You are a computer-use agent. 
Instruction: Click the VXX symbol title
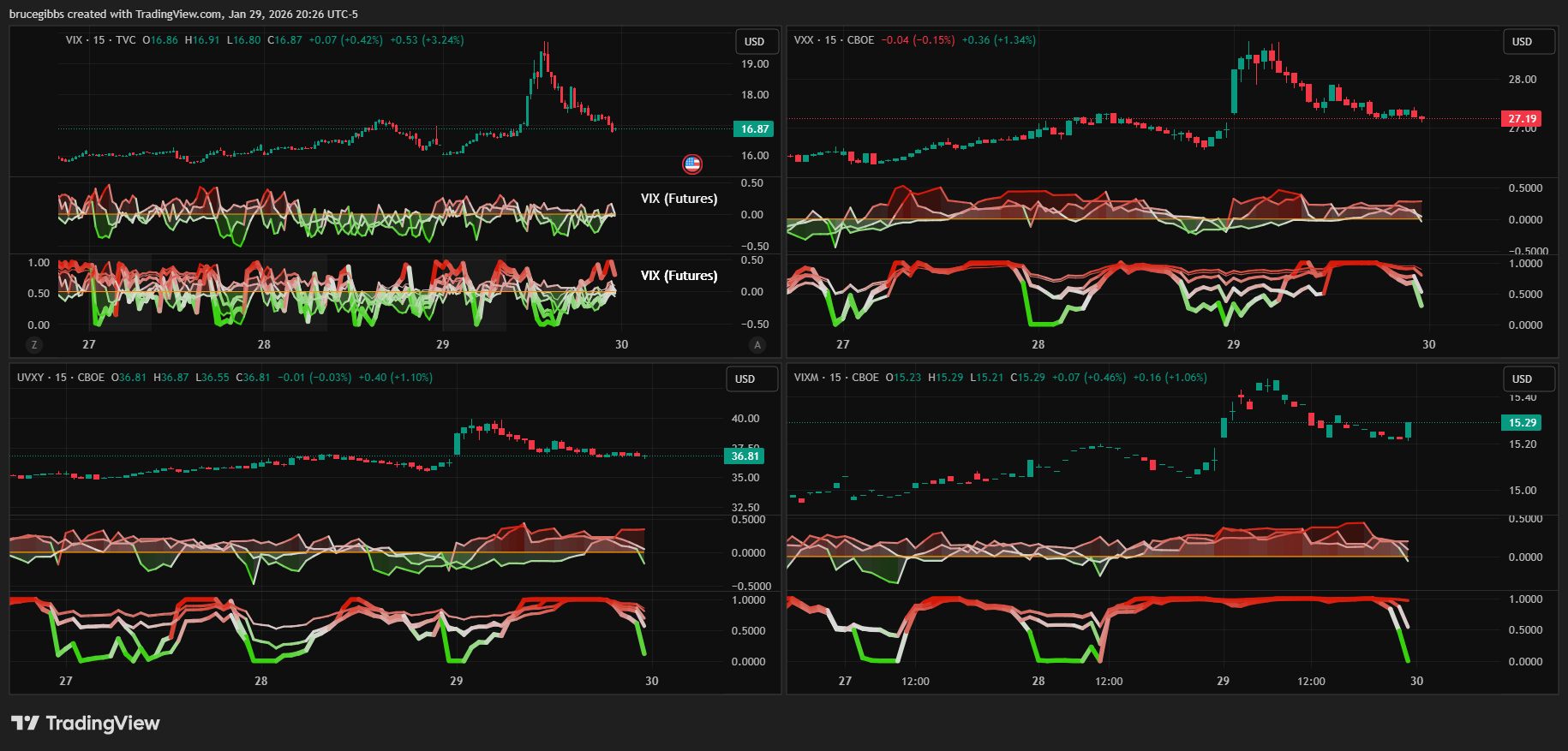click(x=804, y=40)
